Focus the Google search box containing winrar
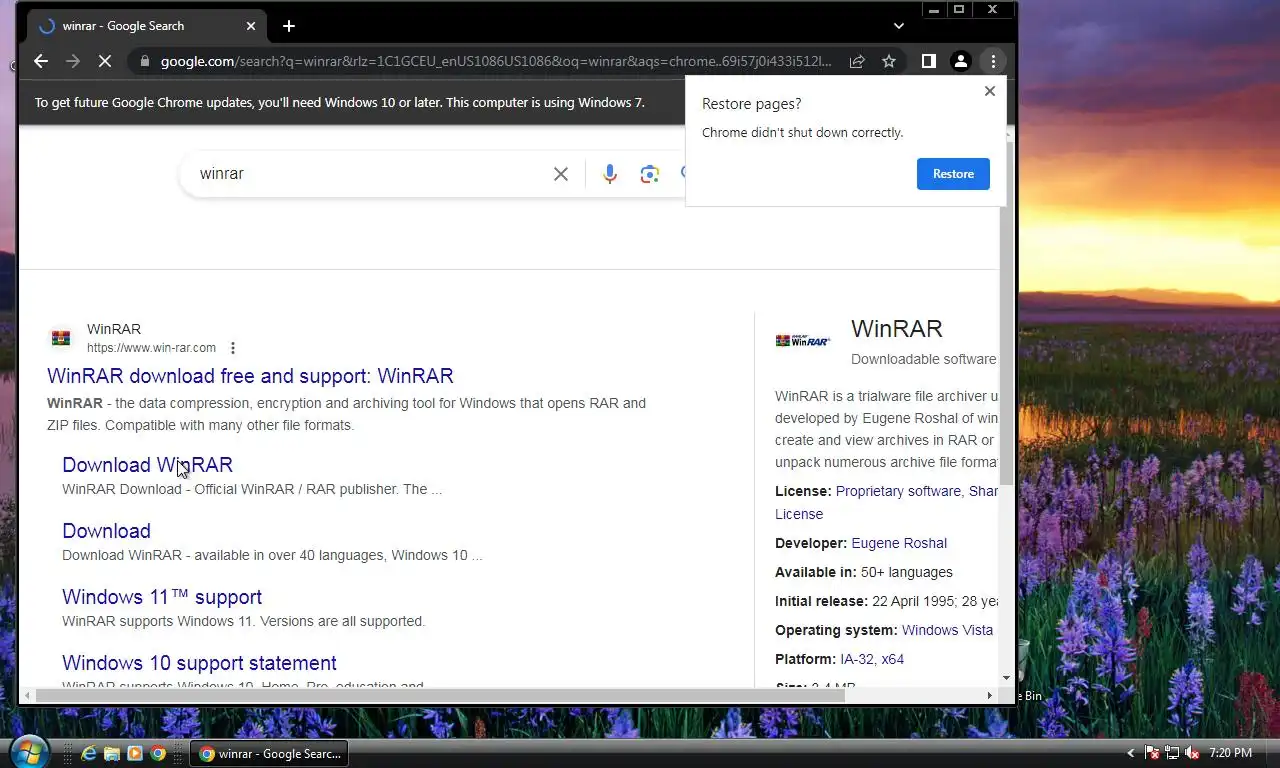 tap(370, 174)
